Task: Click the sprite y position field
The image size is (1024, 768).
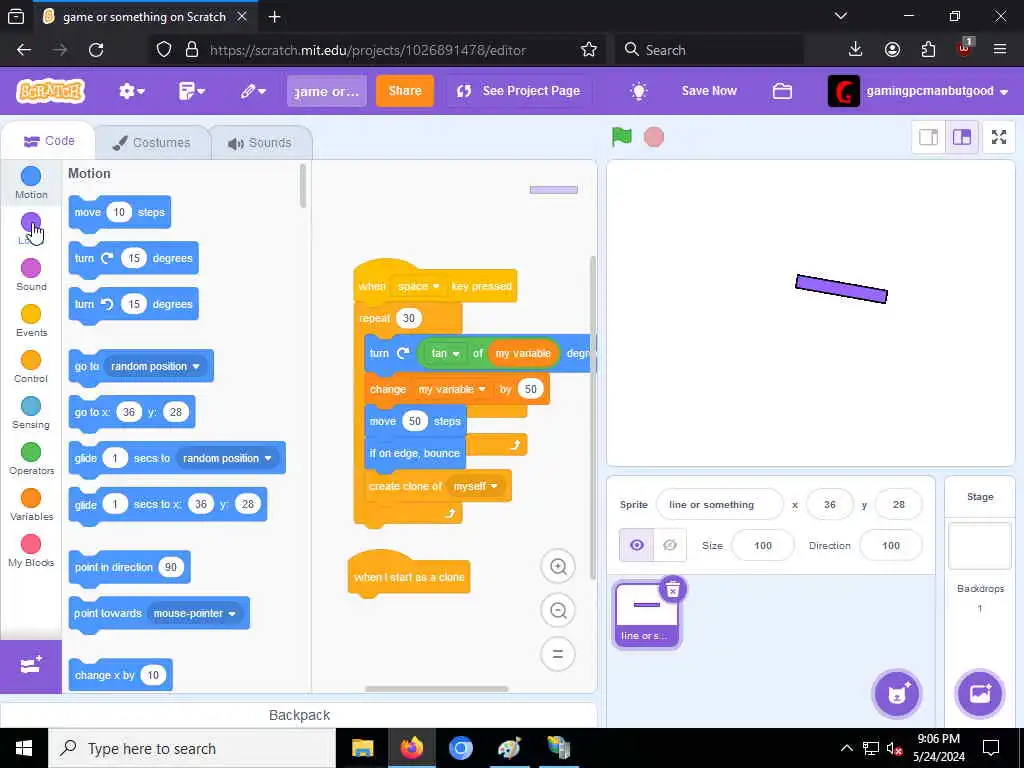Action: click(899, 504)
